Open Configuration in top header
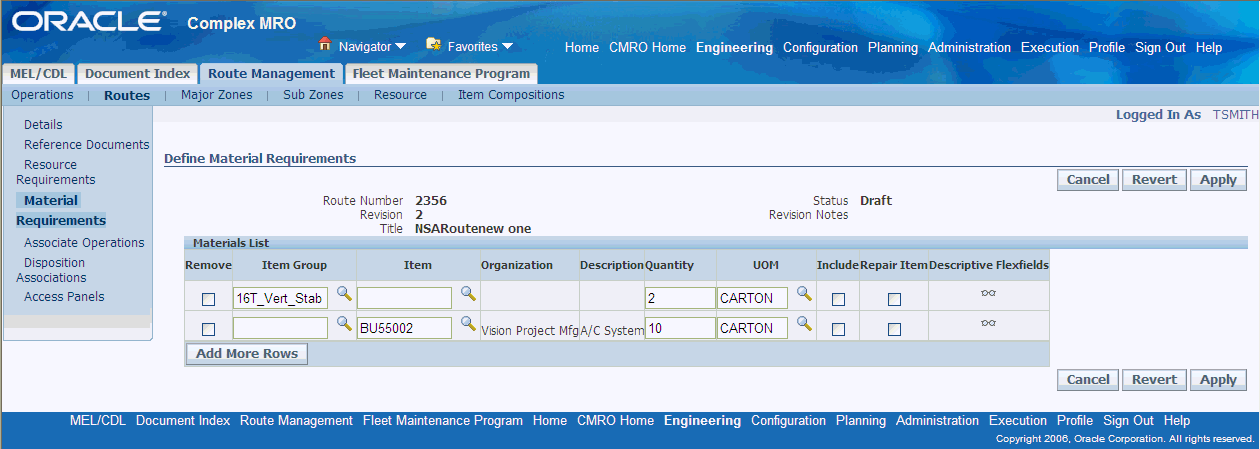This screenshot has width=1260, height=449. click(x=820, y=47)
